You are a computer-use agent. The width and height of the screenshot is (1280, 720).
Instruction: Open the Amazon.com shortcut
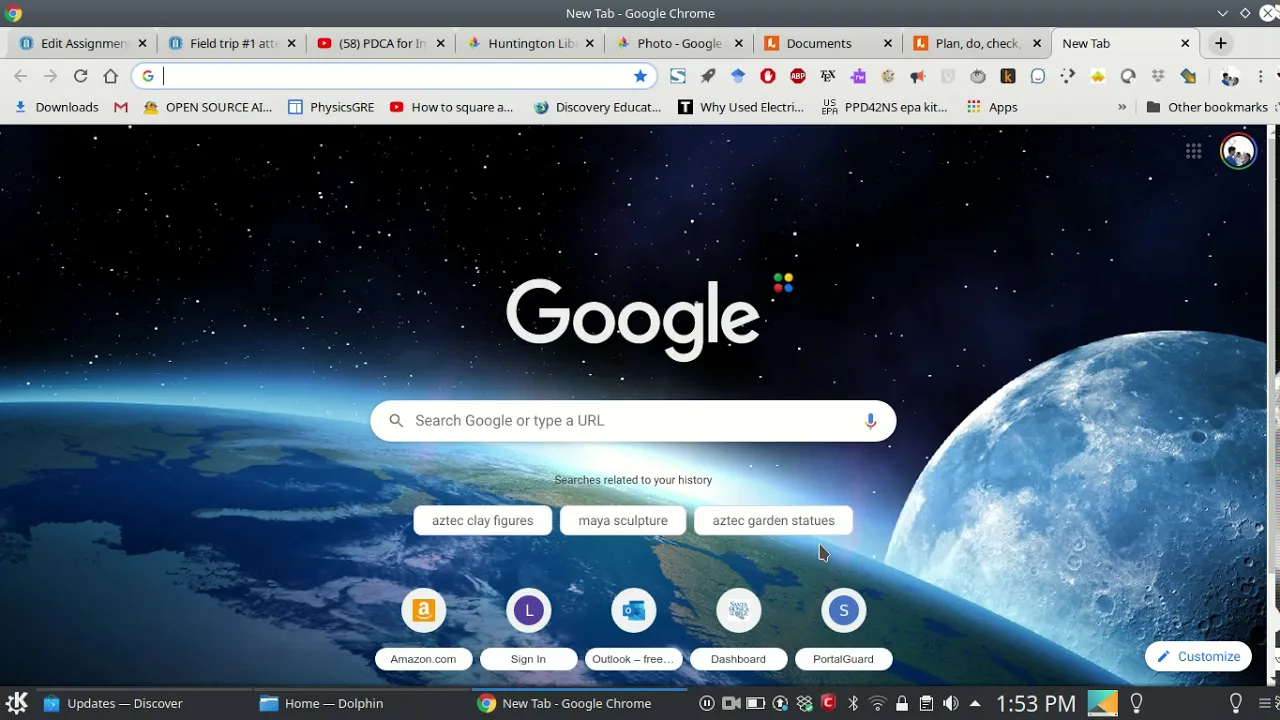(423, 629)
